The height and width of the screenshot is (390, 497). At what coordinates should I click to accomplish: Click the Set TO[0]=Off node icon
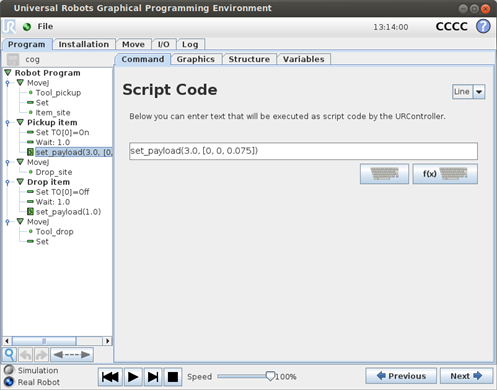[30, 192]
